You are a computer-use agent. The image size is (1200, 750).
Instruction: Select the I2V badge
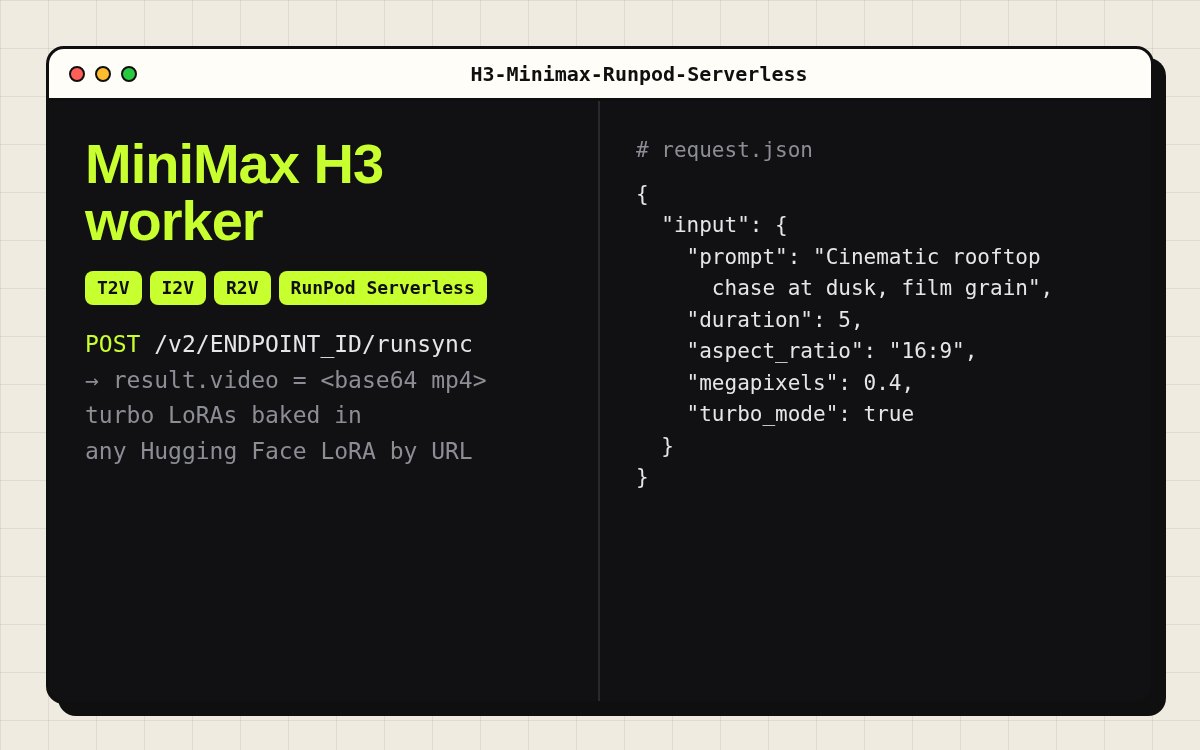[x=178, y=288]
